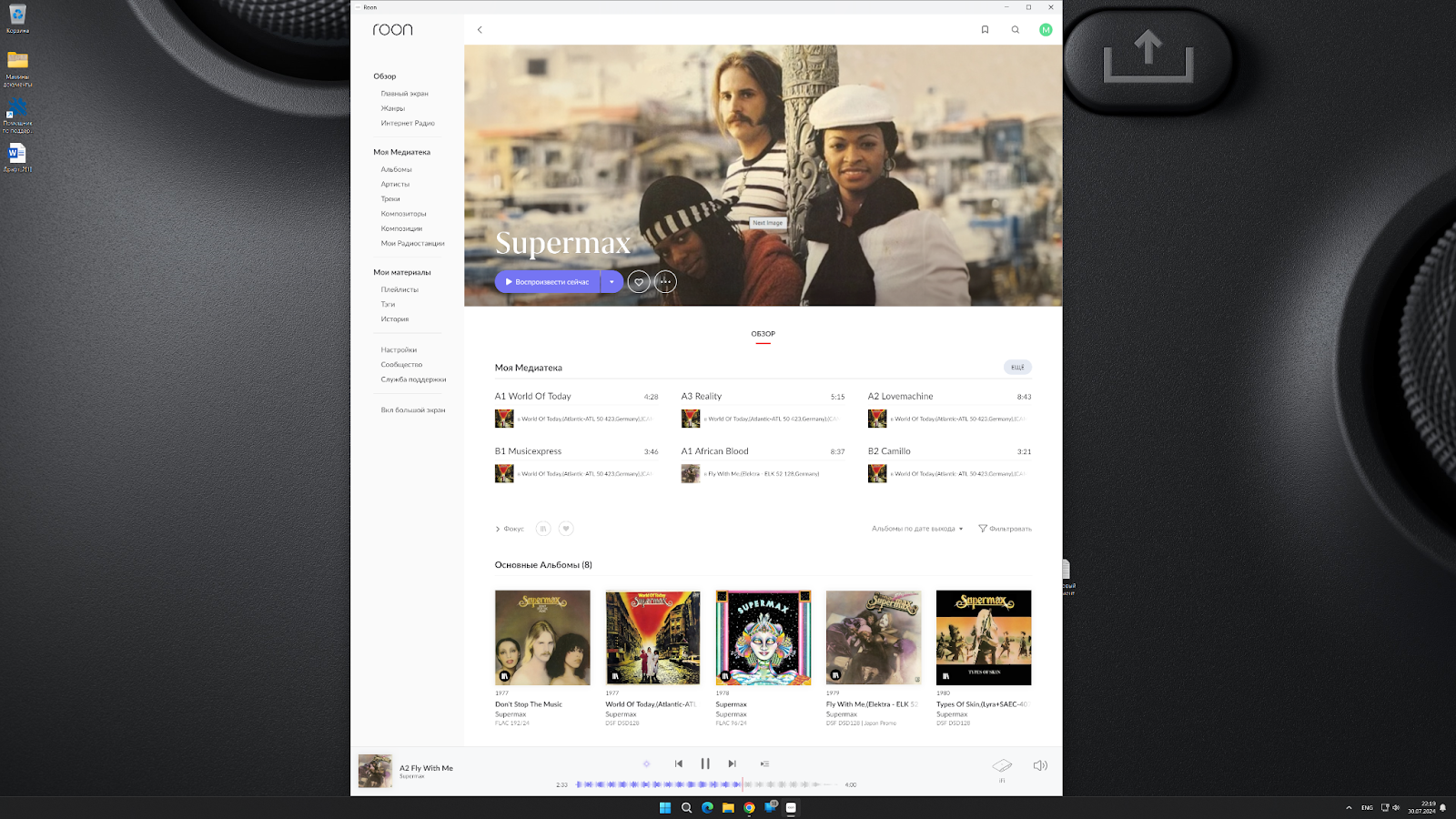Go back with the left arrow icon
The image size is (1456, 819).
480,30
